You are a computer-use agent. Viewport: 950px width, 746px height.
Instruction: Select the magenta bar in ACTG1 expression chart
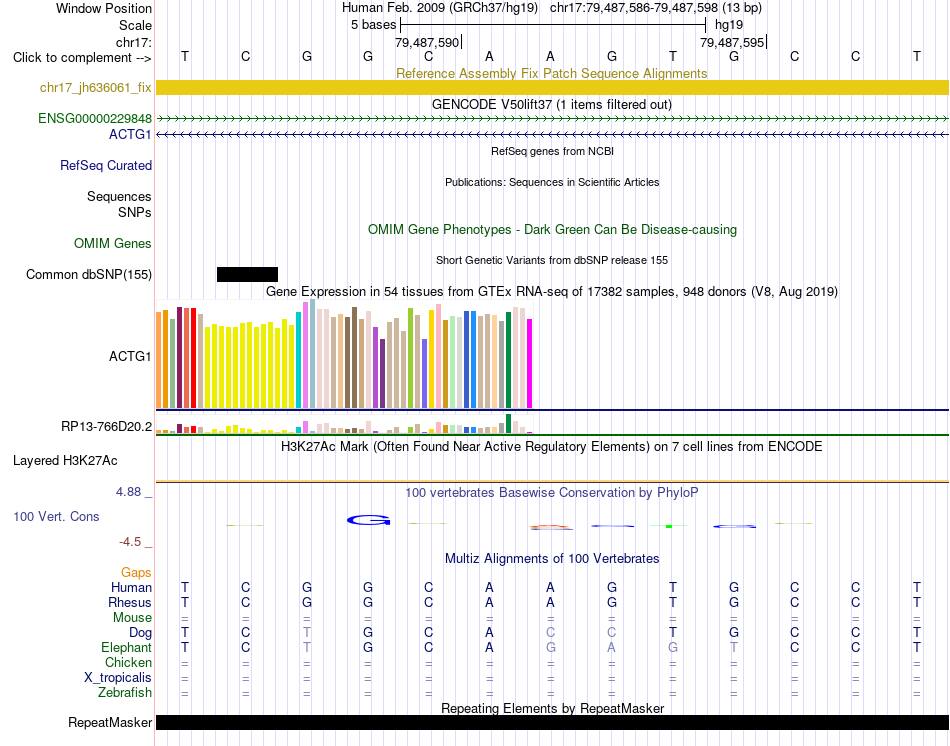click(x=530, y=364)
